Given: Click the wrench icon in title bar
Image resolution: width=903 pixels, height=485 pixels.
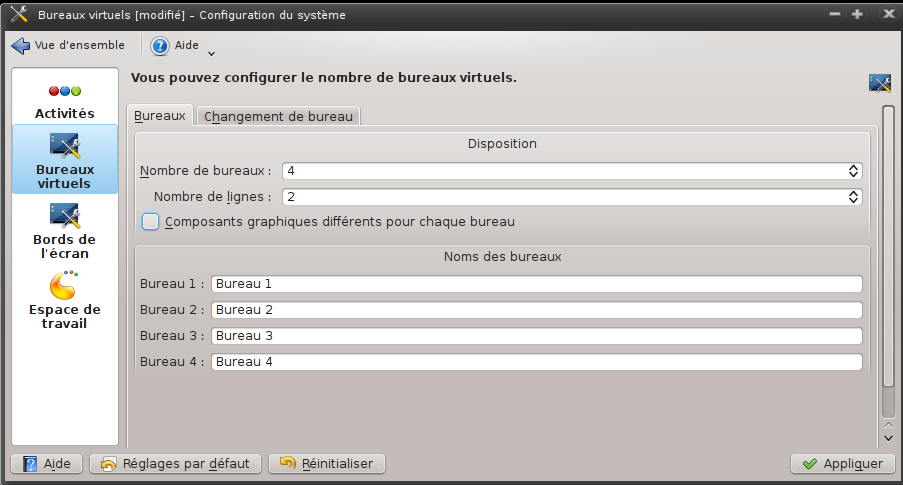Looking at the screenshot, I should pyautogui.click(x=19, y=14).
